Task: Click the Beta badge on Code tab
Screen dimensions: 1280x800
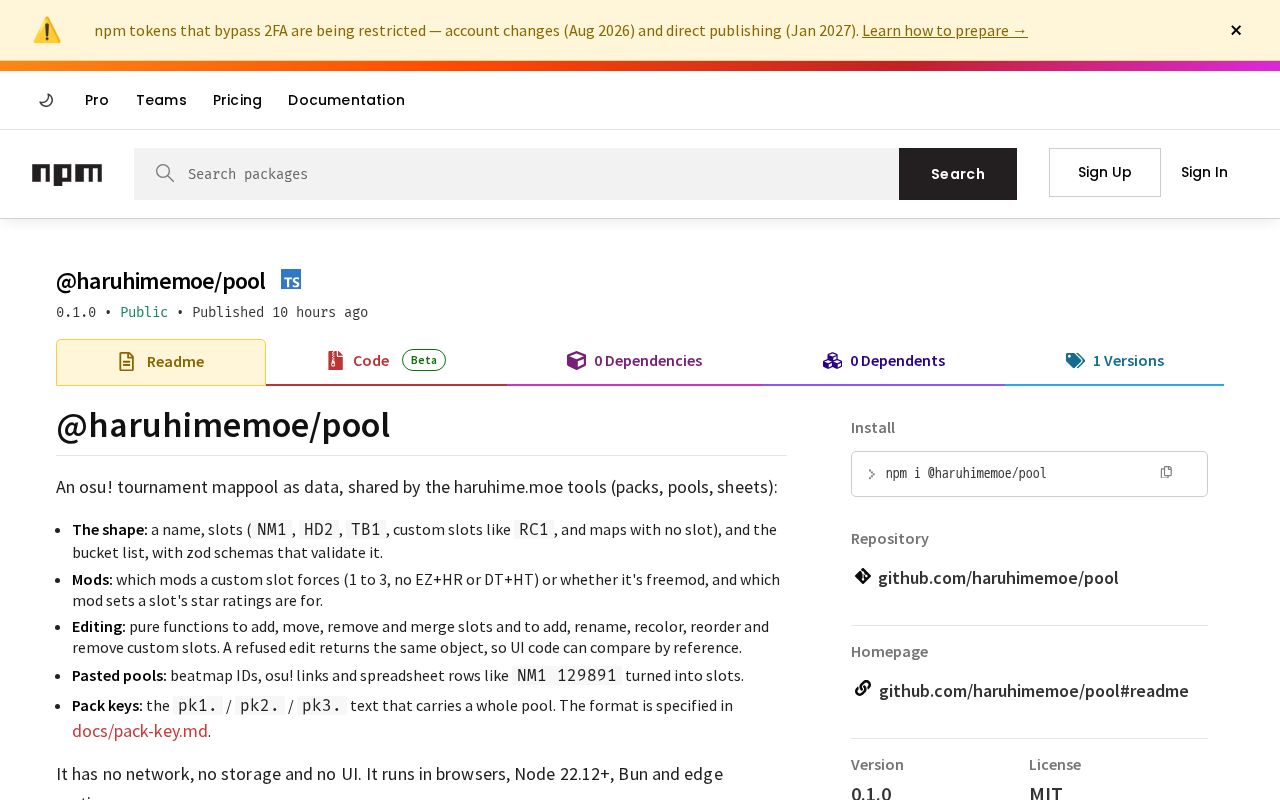Action: (424, 360)
